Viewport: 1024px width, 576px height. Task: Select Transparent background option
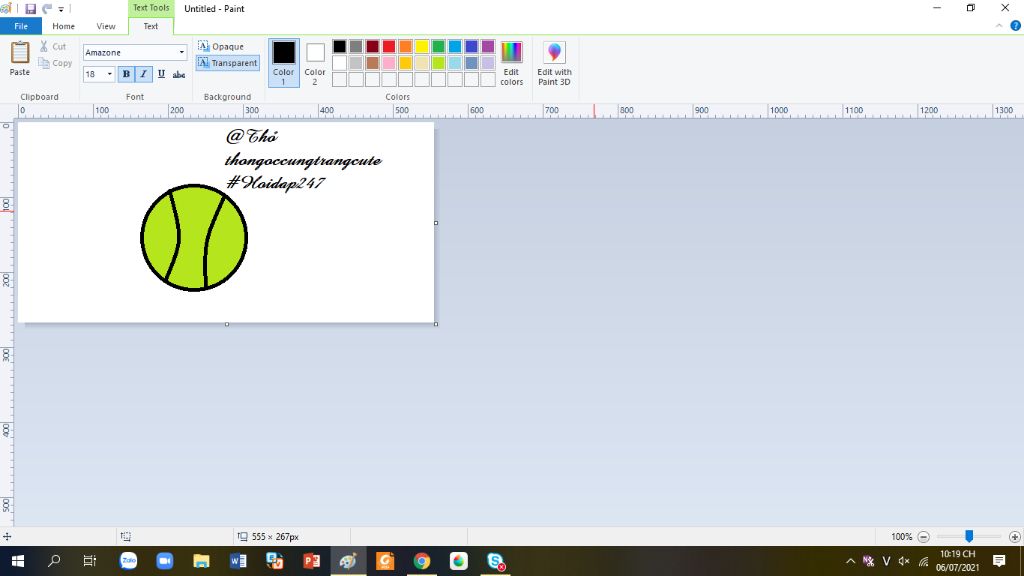pos(227,63)
